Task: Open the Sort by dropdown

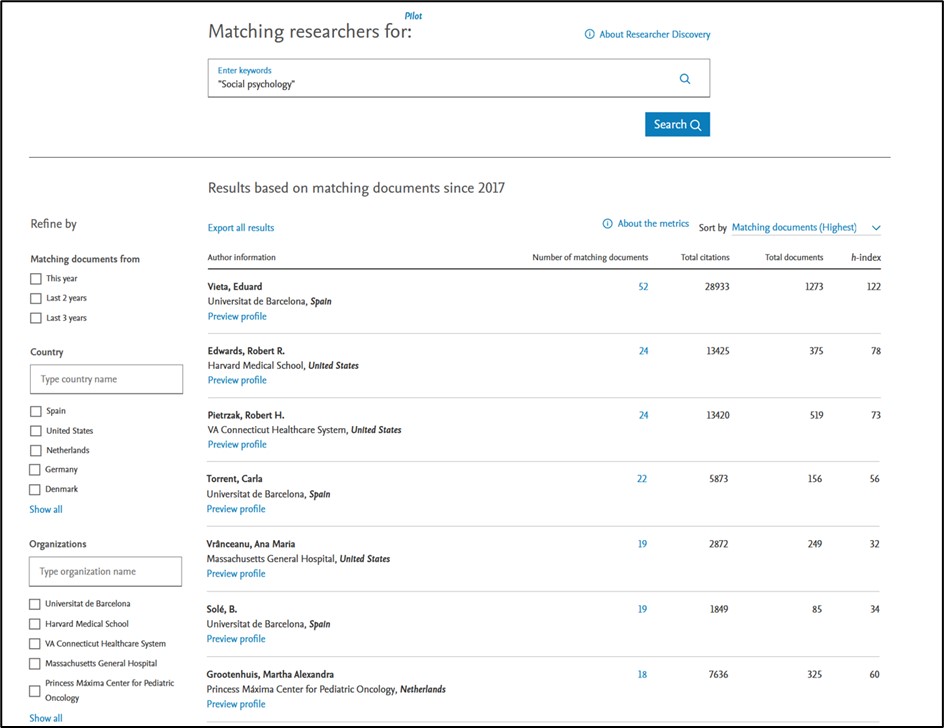Action: (805, 228)
